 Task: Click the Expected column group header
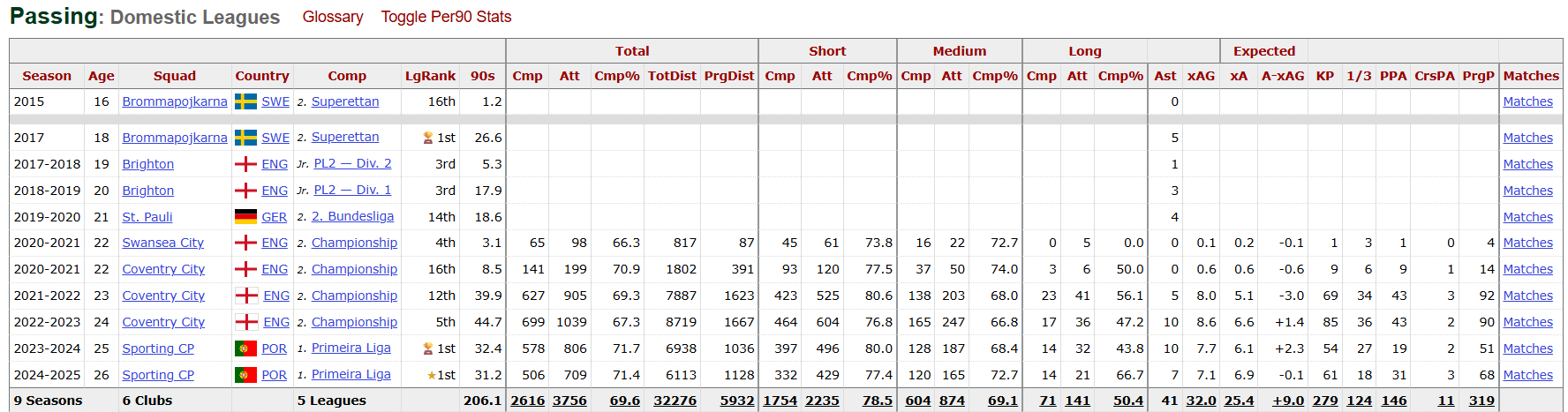1264,51
